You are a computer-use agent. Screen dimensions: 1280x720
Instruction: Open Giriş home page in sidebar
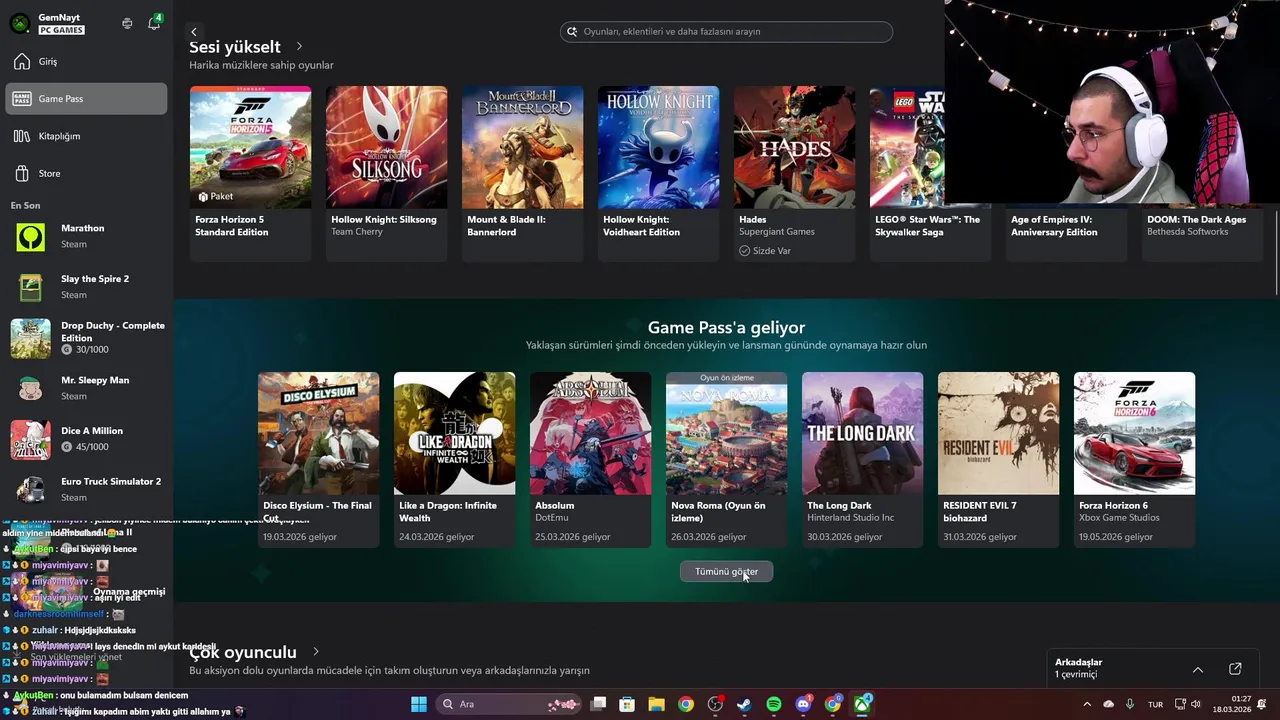[x=86, y=62]
